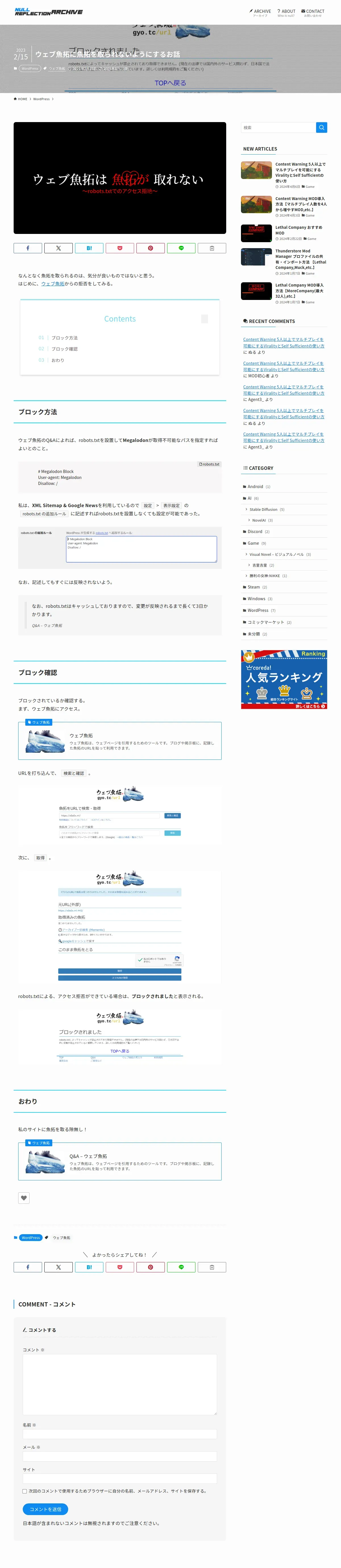Screen dimensions: 341x1568
Task: Click into the 名前 field
Action: (x=120, y=1434)
